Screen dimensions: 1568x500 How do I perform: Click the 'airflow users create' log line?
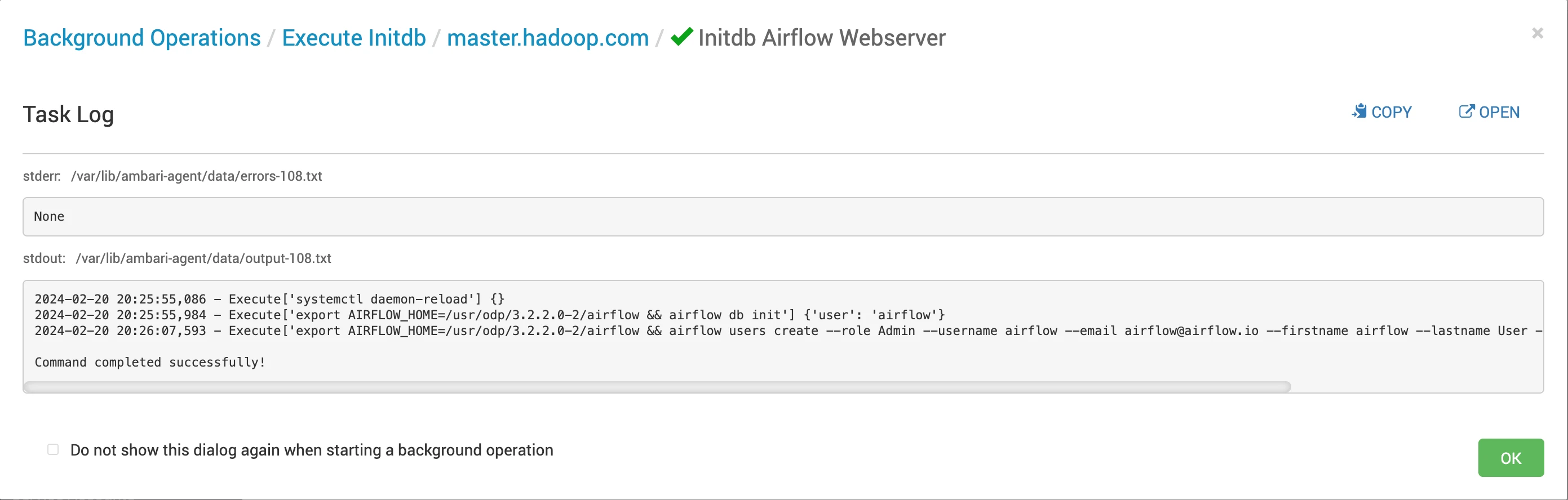click(789, 331)
